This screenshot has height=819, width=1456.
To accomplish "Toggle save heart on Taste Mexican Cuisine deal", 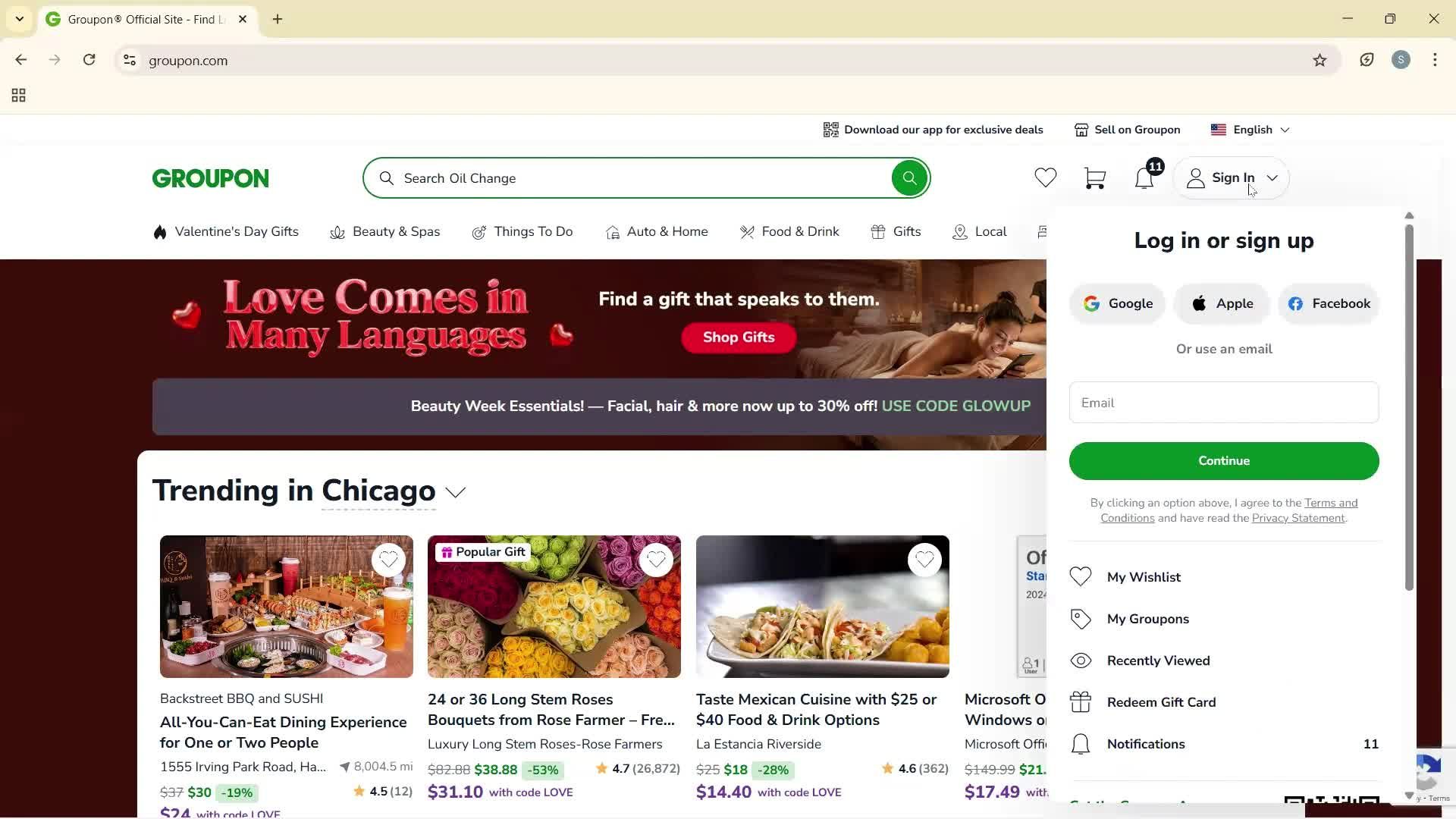I will coord(924,560).
